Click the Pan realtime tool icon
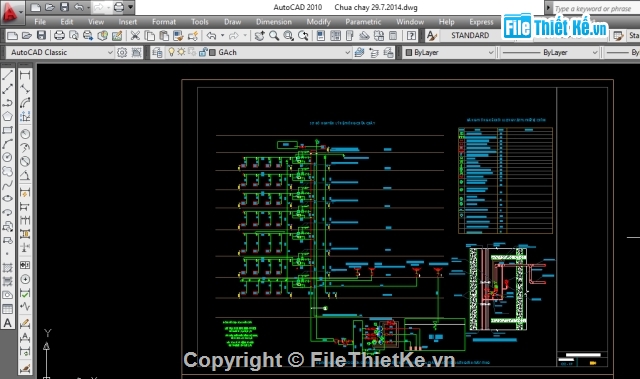The width and height of the screenshot is (640, 379). pos(259,36)
